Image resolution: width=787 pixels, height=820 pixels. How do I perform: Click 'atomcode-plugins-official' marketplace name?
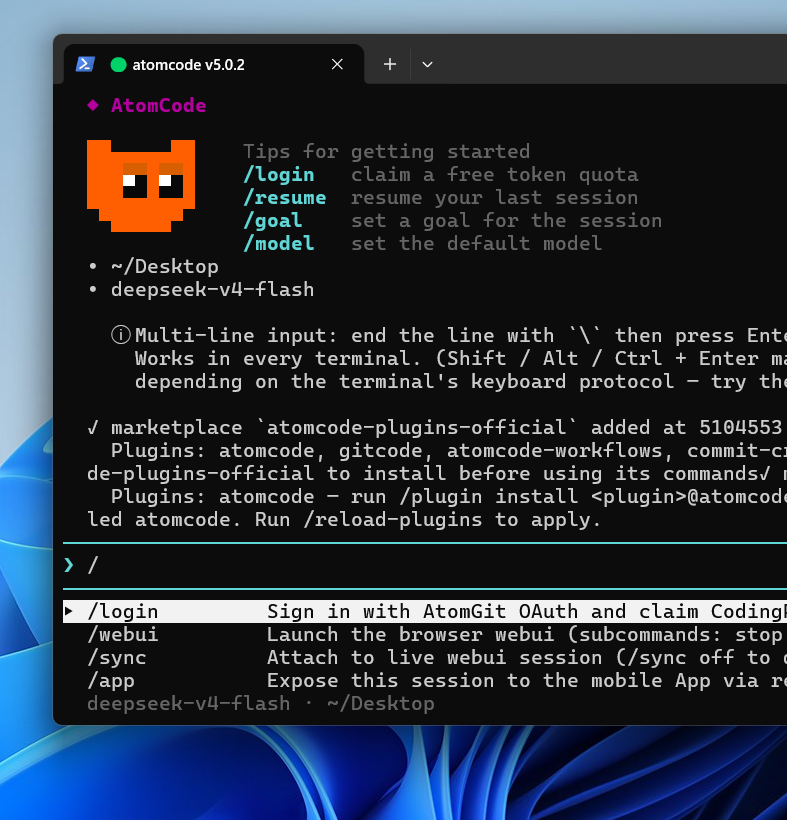[x=417, y=427]
